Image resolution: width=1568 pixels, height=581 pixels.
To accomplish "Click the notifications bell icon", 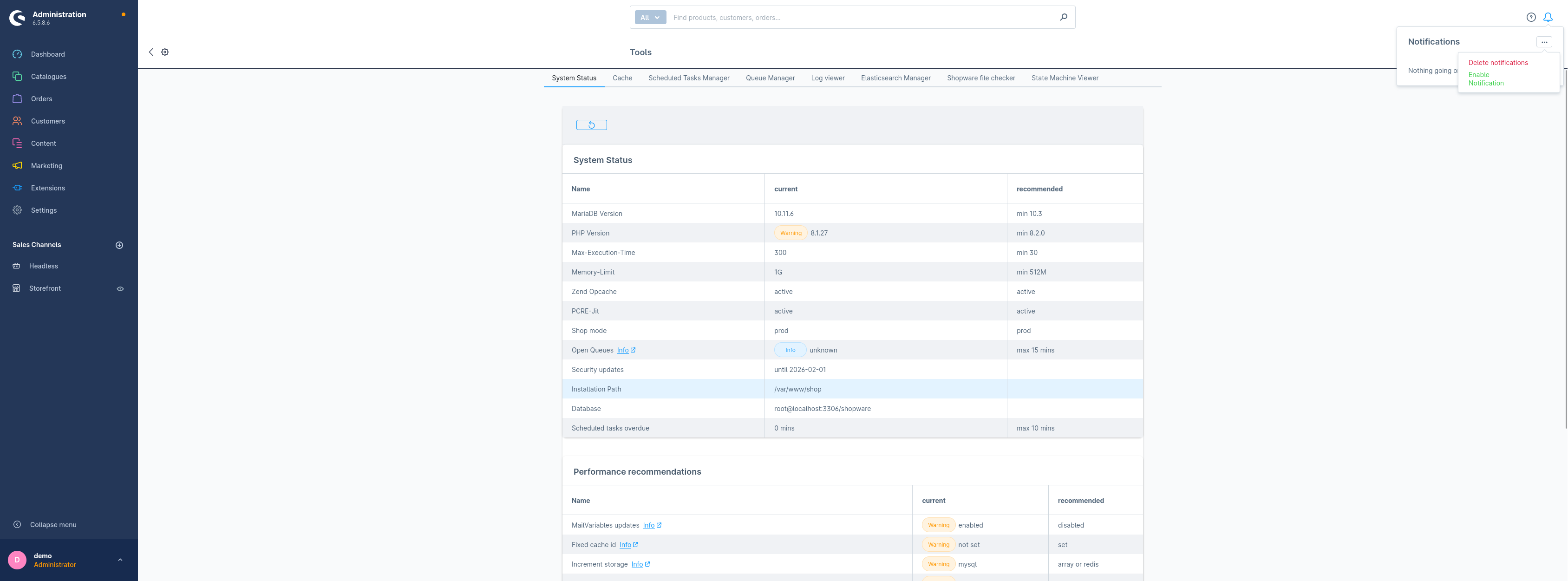I will point(1548,17).
